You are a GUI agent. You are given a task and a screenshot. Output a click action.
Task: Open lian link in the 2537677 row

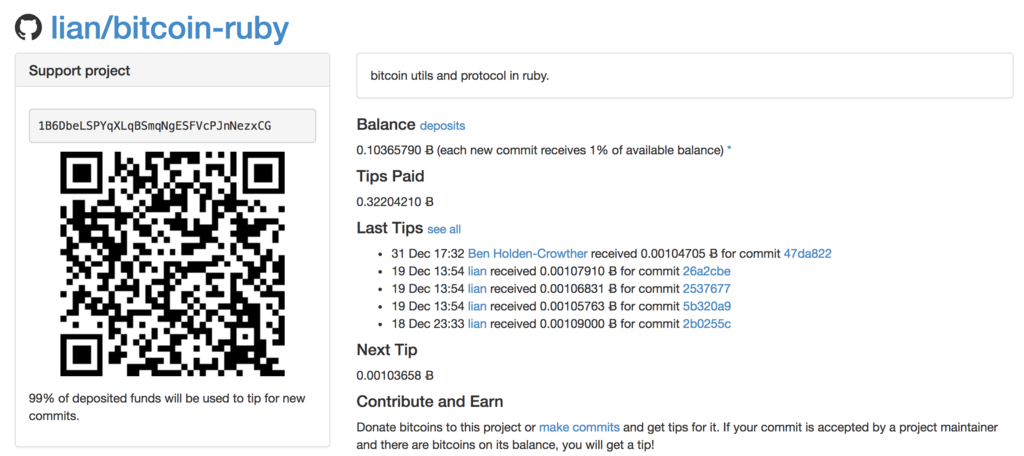pos(477,289)
